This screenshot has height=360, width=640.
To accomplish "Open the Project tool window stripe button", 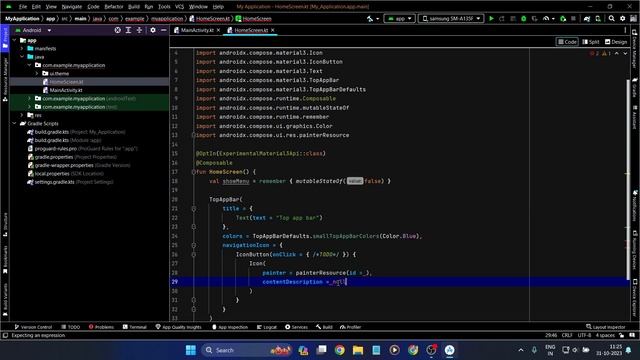I will pyautogui.click(x=5, y=38).
